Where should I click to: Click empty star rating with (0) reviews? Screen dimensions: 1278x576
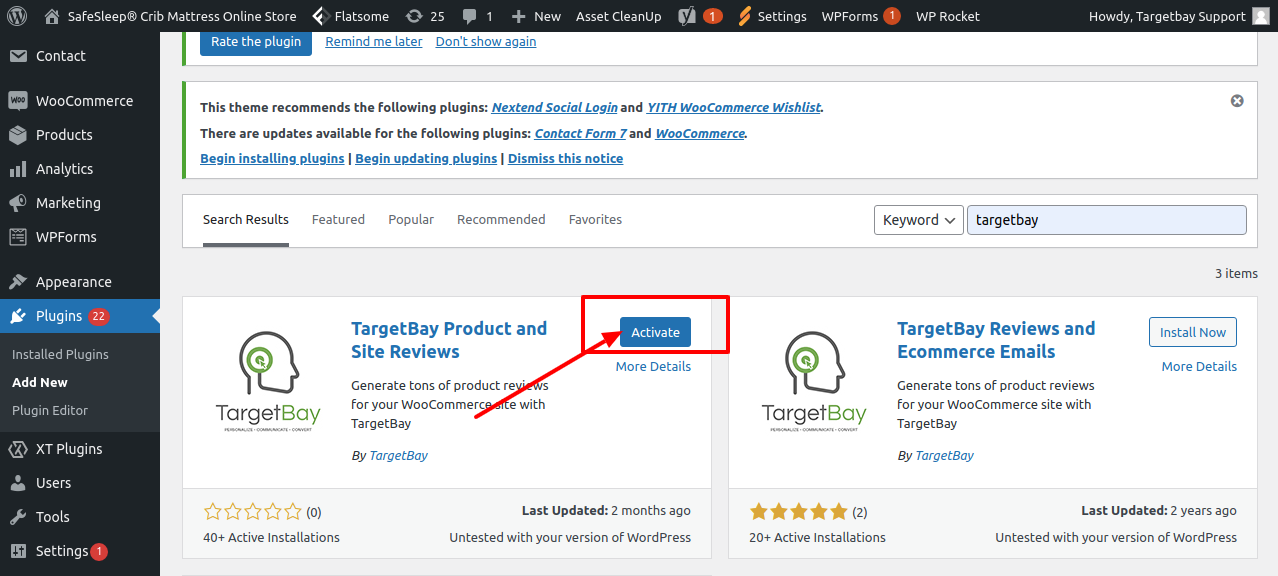click(262, 512)
